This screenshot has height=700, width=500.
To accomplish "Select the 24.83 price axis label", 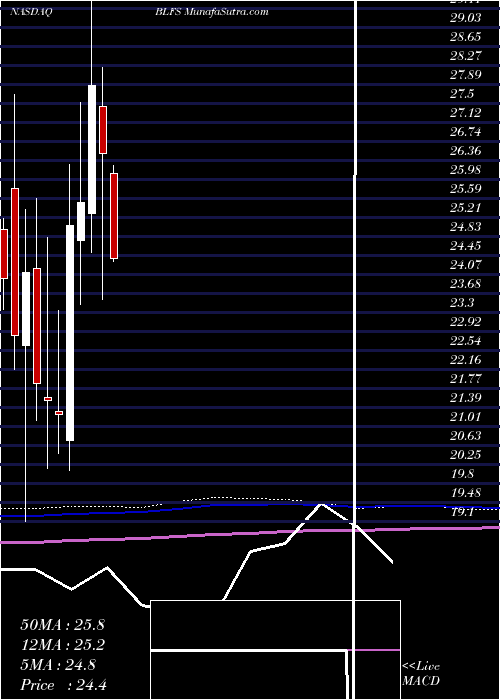I will [x=466, y=227].
